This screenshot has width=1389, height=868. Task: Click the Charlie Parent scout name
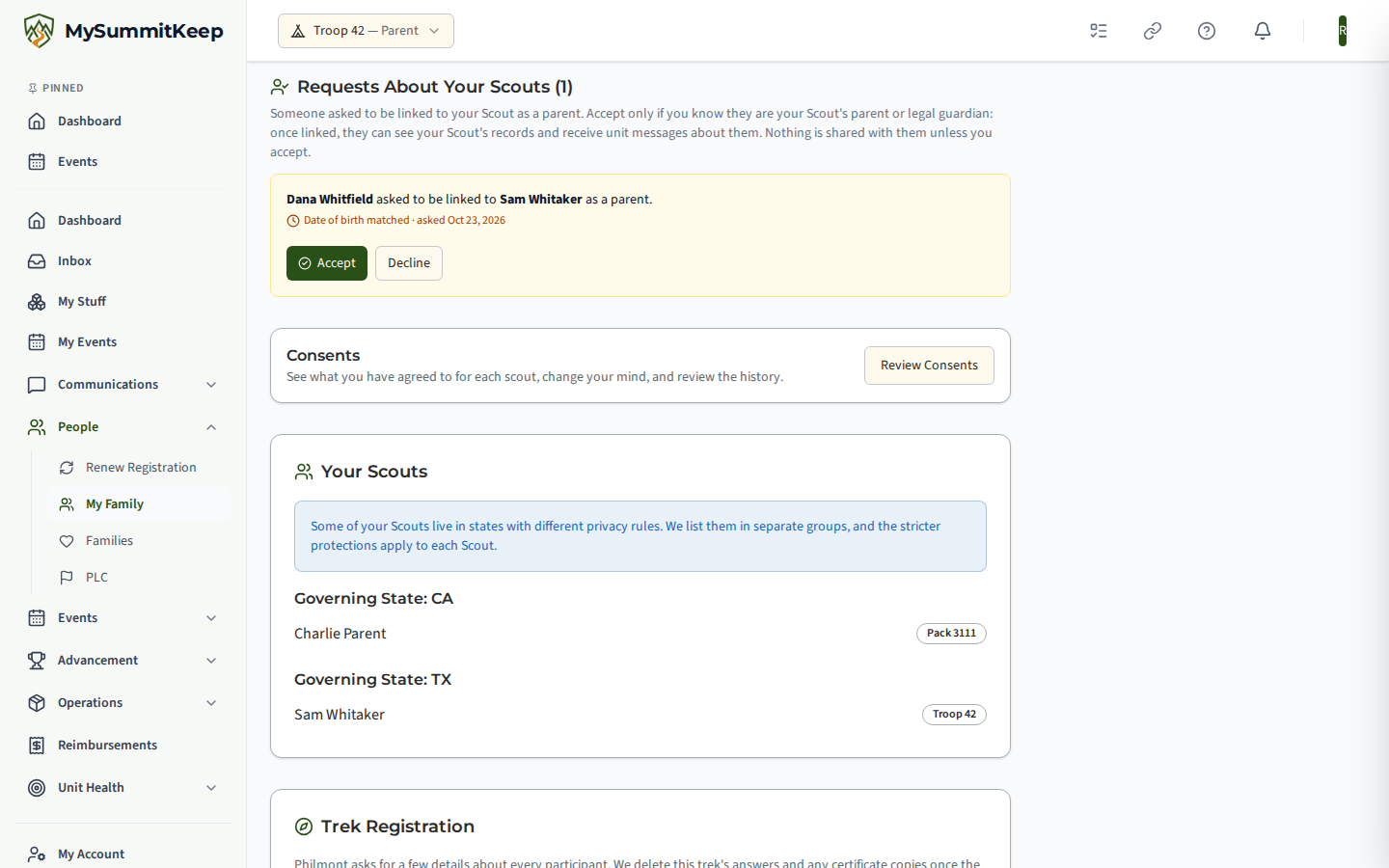[x=340, y=634]
